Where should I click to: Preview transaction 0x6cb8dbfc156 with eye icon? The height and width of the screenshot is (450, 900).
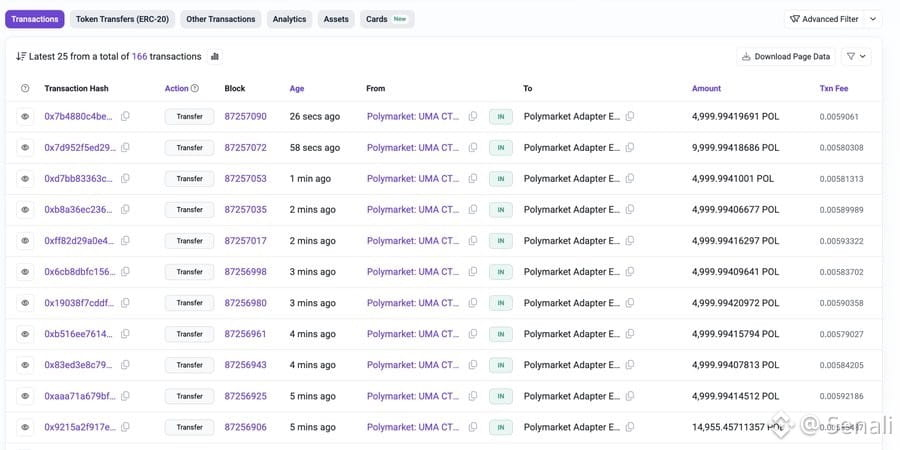tap(25, 272)
